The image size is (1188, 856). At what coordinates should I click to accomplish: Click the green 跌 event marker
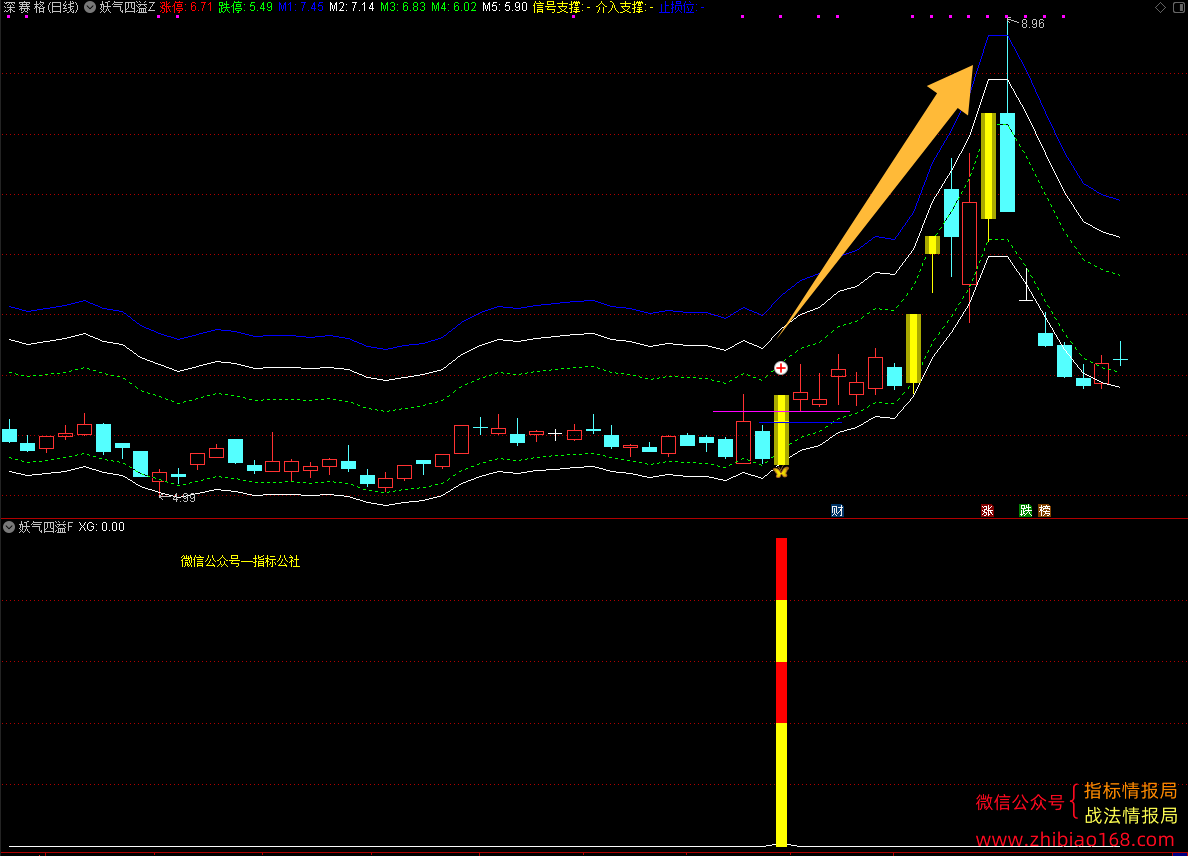coord(1026,511)
